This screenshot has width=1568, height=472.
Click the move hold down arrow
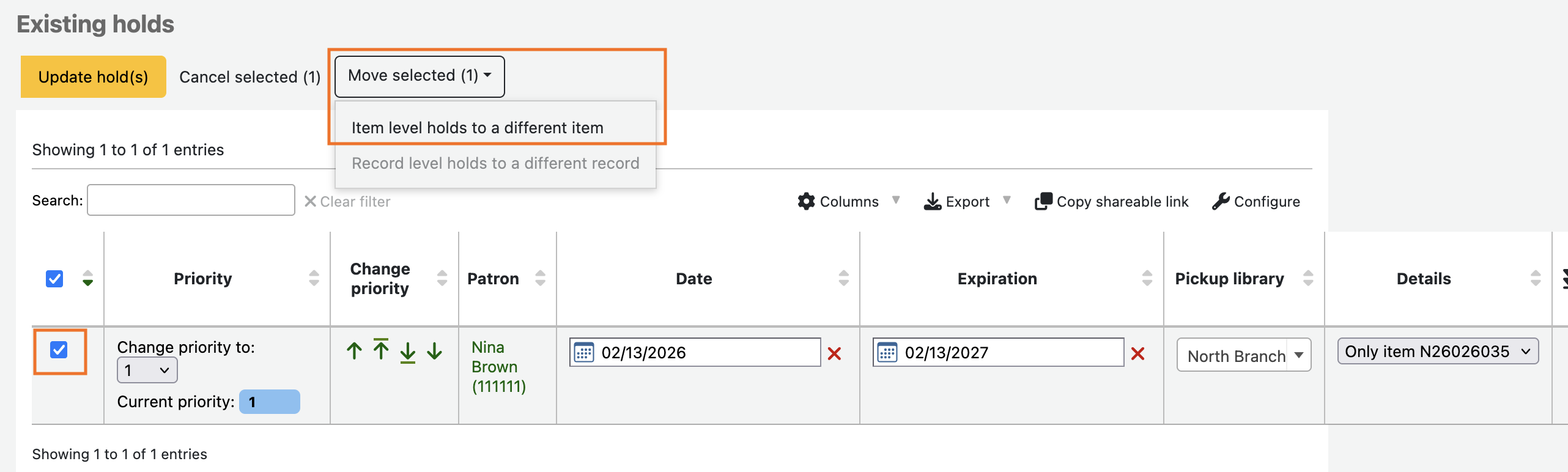[435, 351]
